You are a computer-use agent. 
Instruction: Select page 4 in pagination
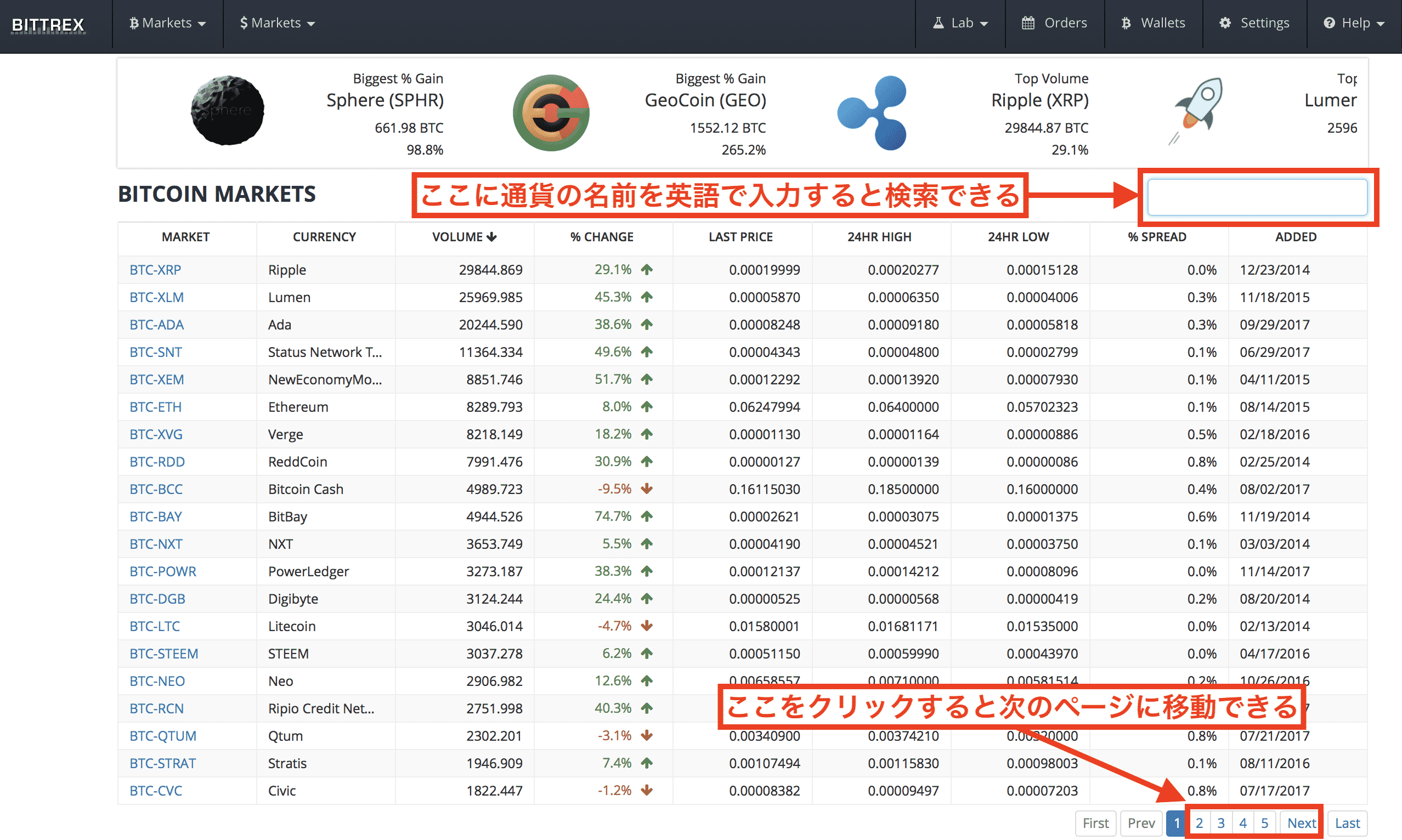pos(1243,824)
